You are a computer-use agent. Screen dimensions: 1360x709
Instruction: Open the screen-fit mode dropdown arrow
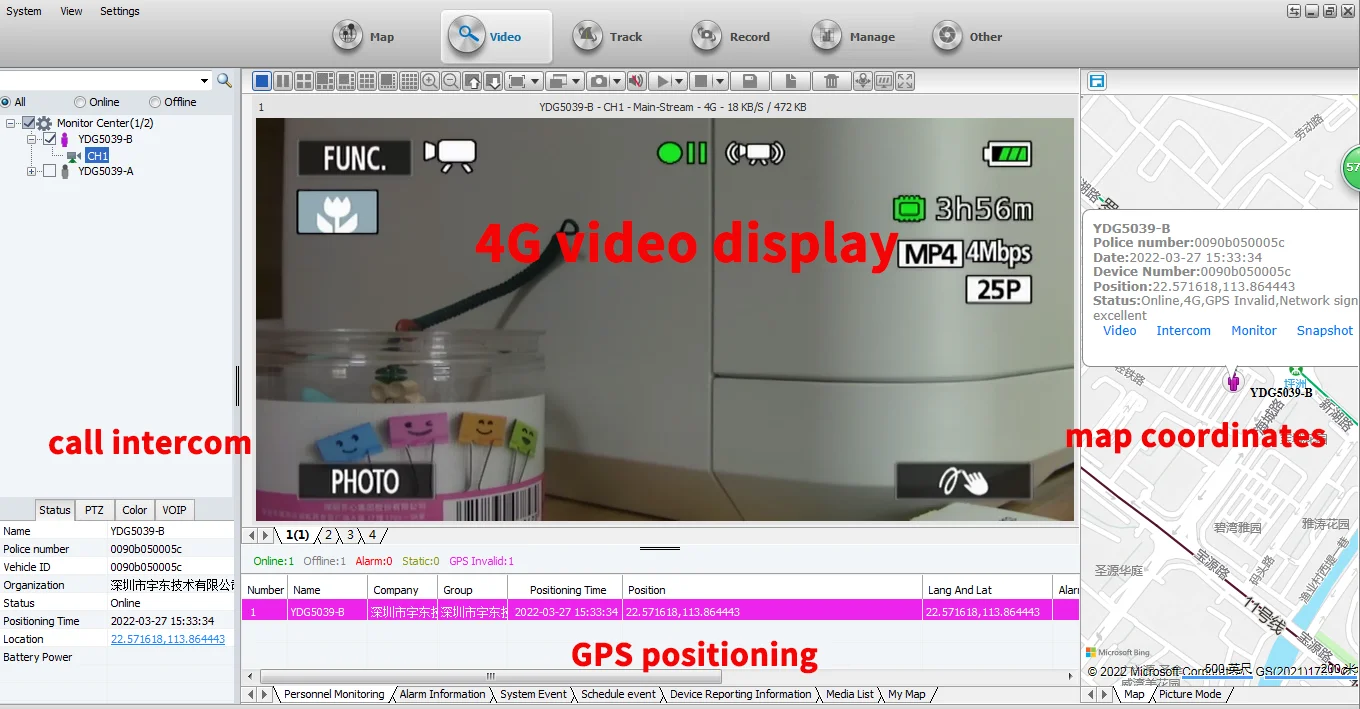coord(536,81)
